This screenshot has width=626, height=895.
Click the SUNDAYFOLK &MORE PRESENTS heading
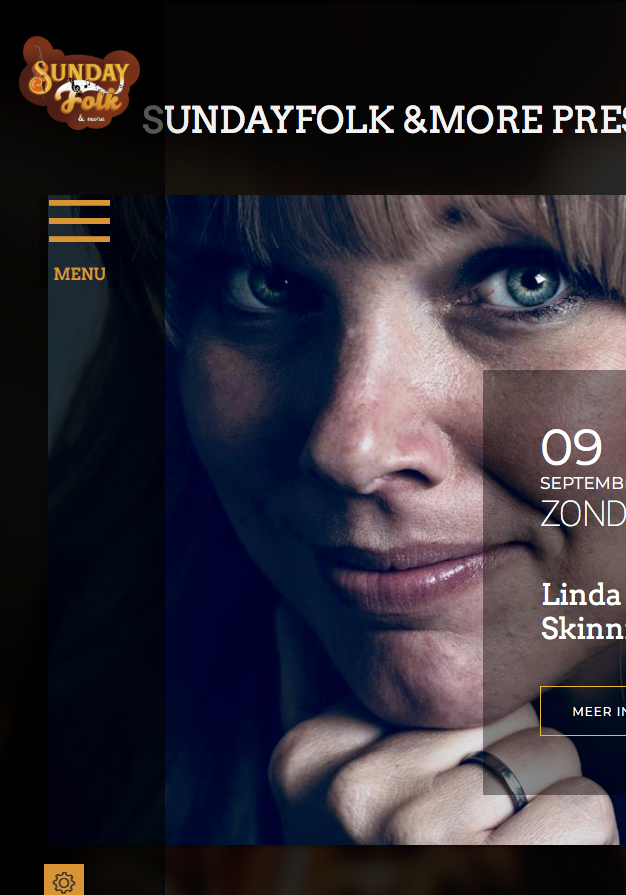384,120
